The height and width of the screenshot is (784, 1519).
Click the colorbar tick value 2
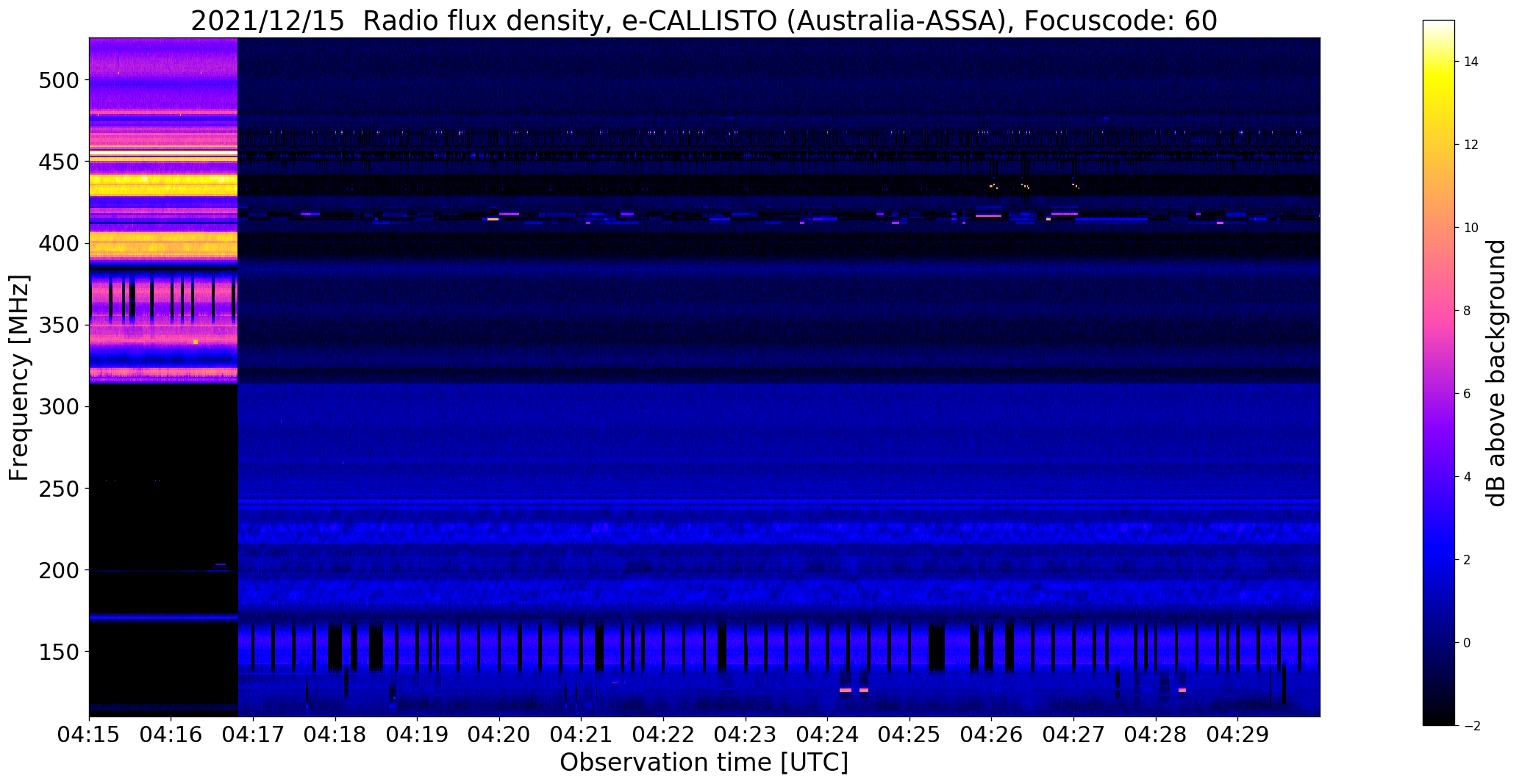1467,560
